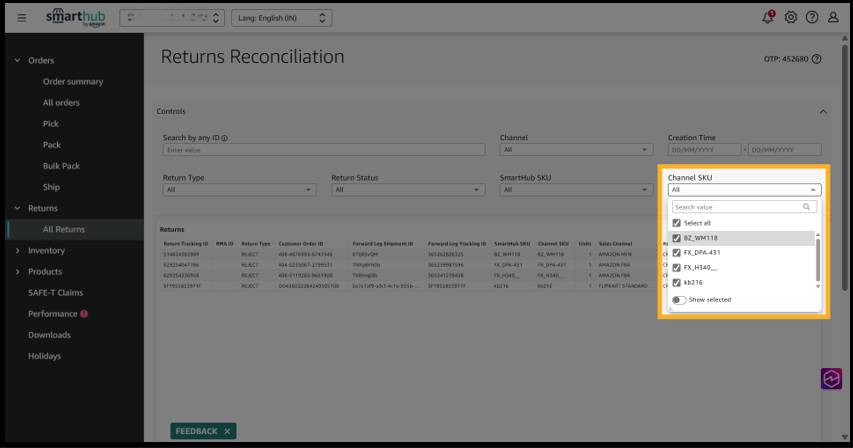Image resolution: width=853 pixels, height=448 pixels.
Task: Open the hamburger navigation menu
Action: point(21,18)
